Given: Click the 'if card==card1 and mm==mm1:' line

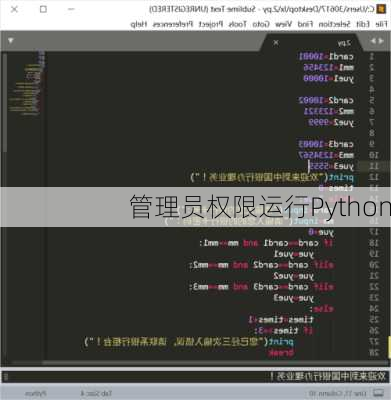Looking at the screenshot, I should tap(266, 243).
